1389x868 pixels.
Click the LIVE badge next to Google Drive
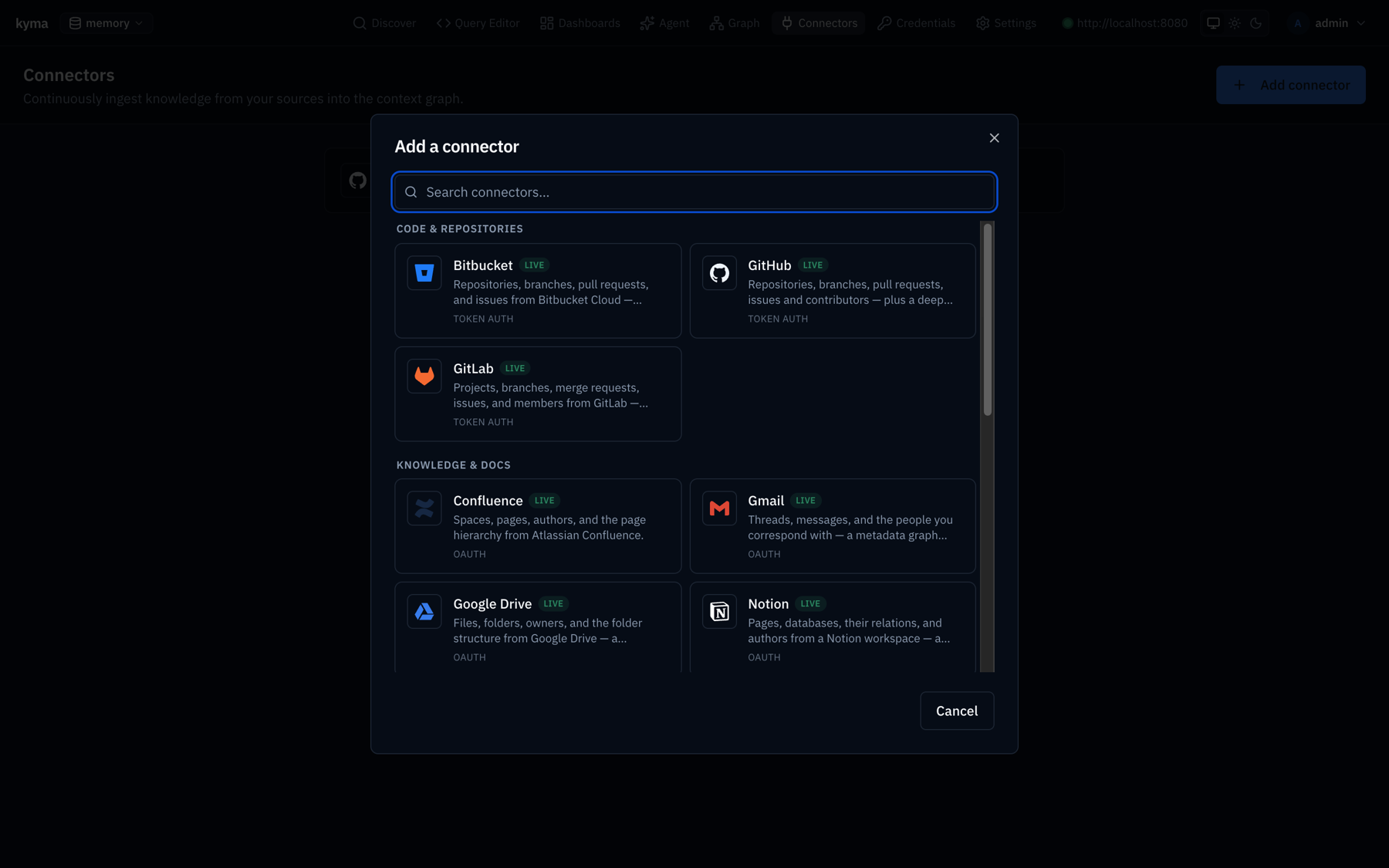[x=553, y=604]
